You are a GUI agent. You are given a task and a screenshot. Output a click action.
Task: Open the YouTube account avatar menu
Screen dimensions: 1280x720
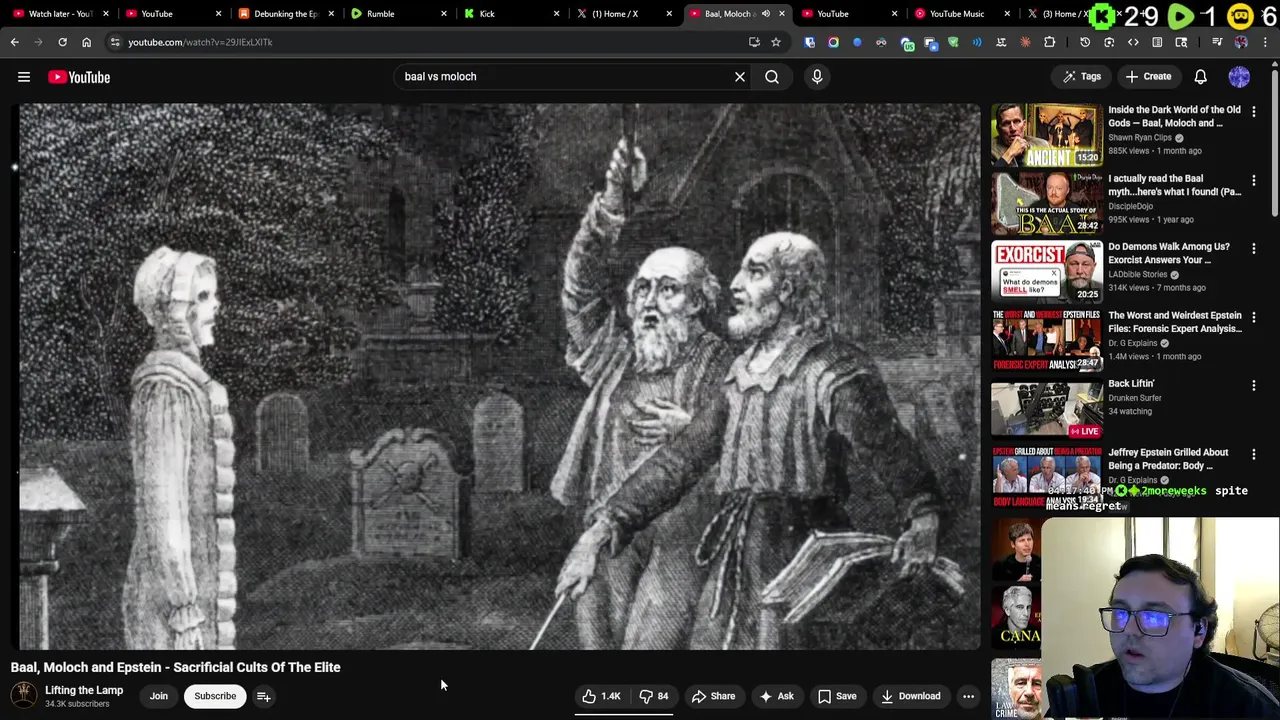click(x=1239, y=76)
